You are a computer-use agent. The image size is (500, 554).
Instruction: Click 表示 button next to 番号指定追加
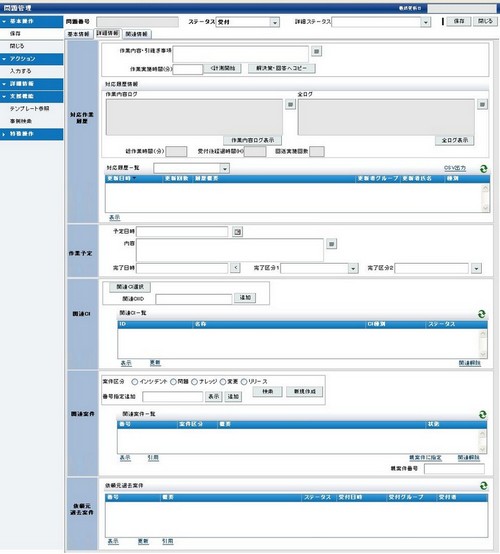pos(214,397)
